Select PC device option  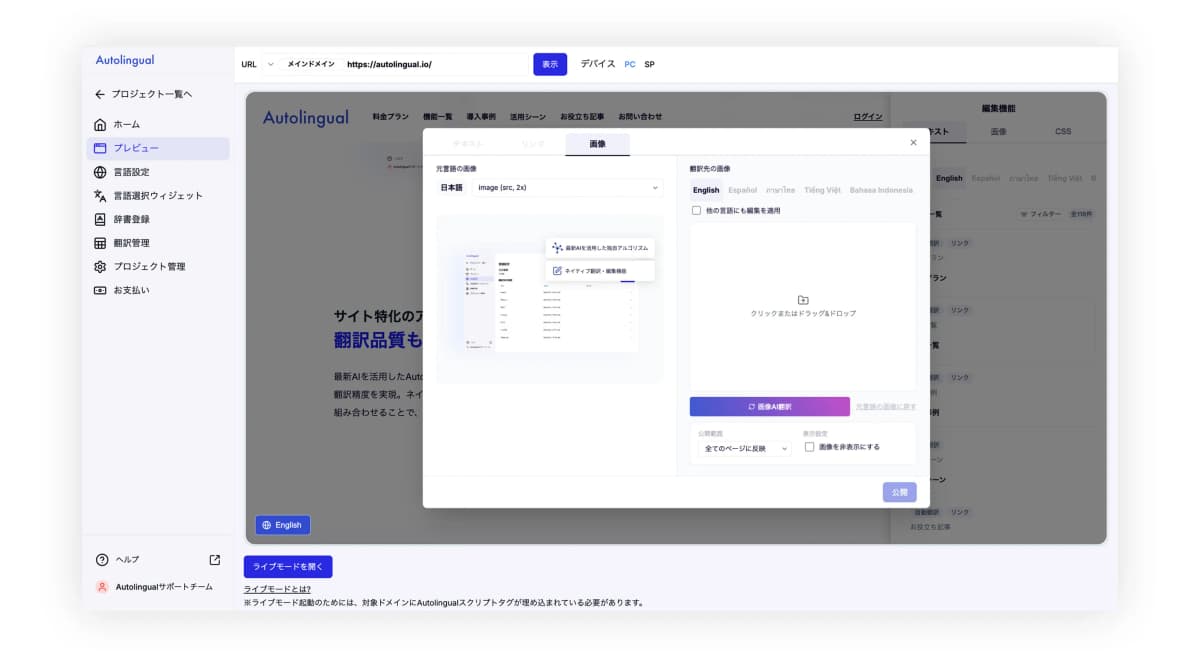coord(630,64)
